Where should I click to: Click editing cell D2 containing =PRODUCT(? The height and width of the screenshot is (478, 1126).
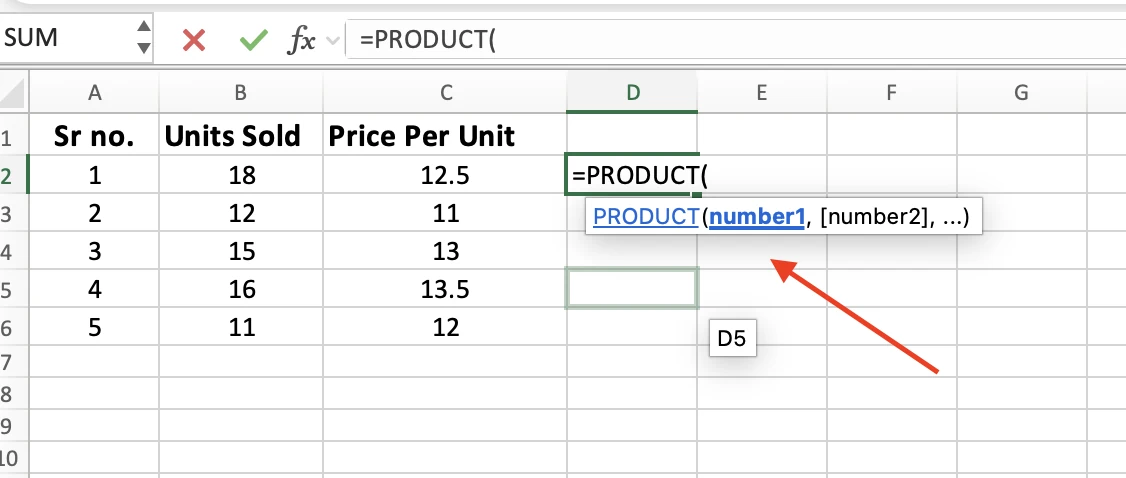click(x=632, y=174)
